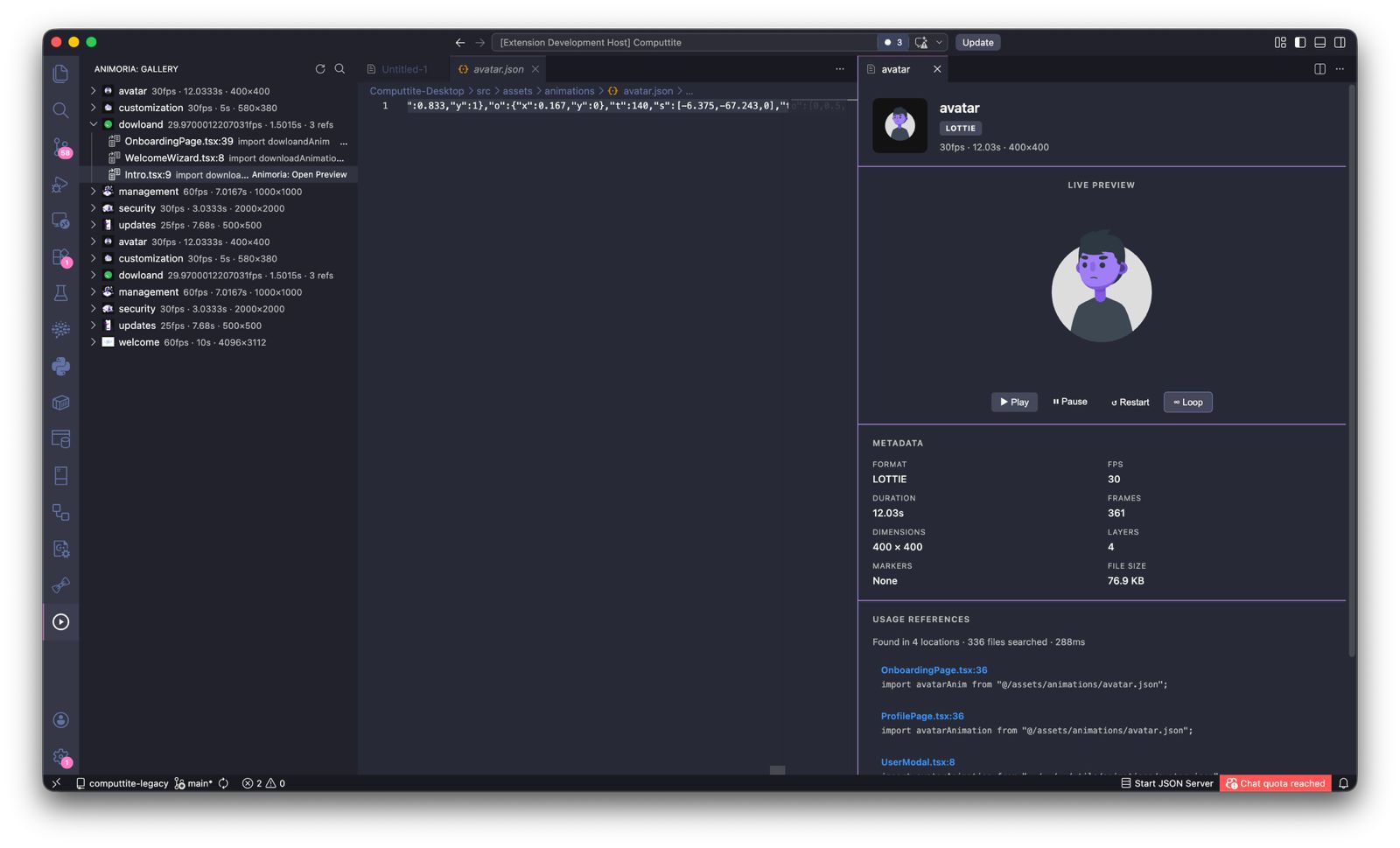
Task: Open the Run and Debug view
Action: pyautogui.click(x=60, y=184)
